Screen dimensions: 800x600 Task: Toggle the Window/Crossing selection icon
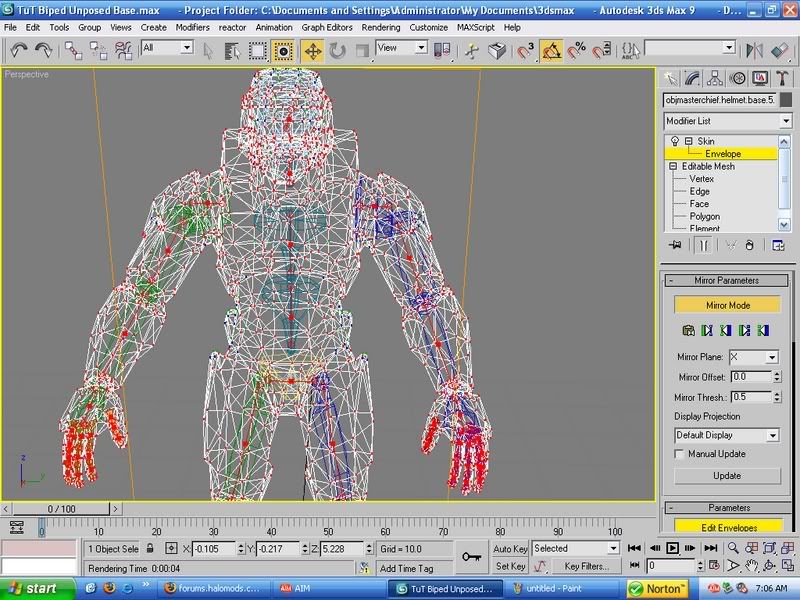pos(283,51)
